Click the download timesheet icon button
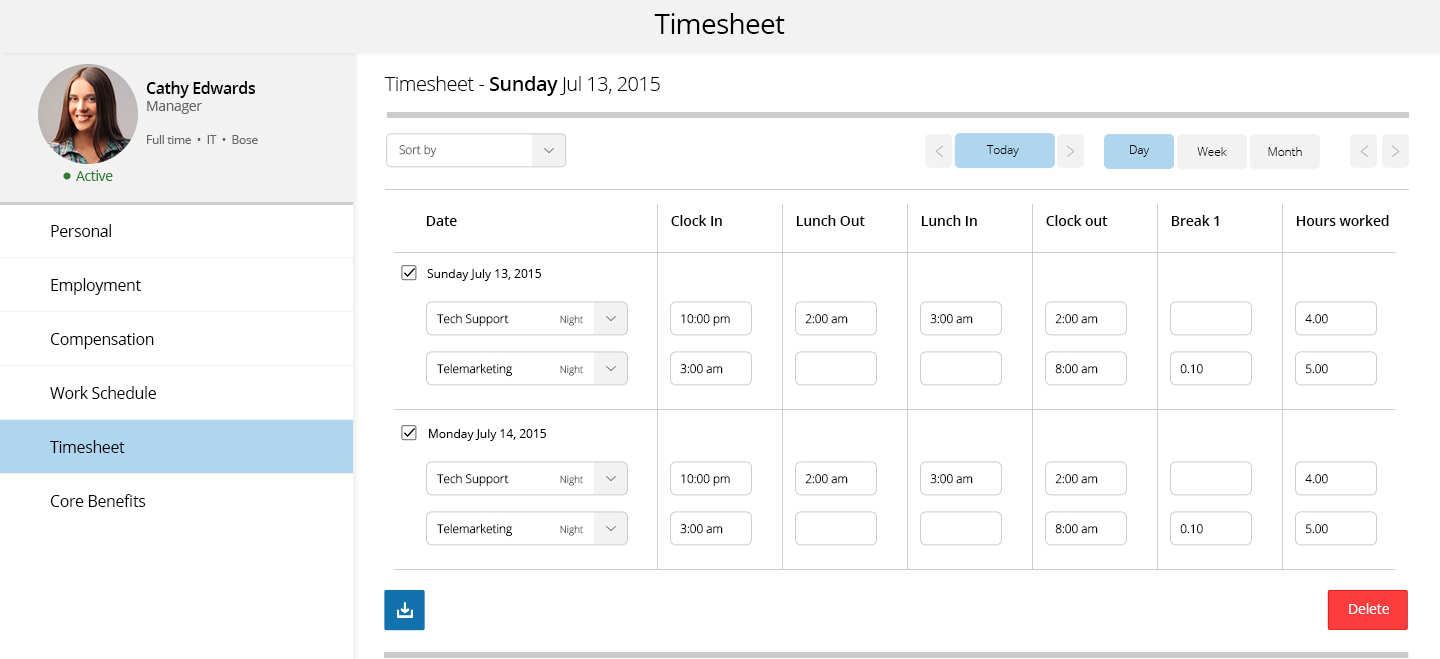1440x659 pixels. [x=404, y=610]
